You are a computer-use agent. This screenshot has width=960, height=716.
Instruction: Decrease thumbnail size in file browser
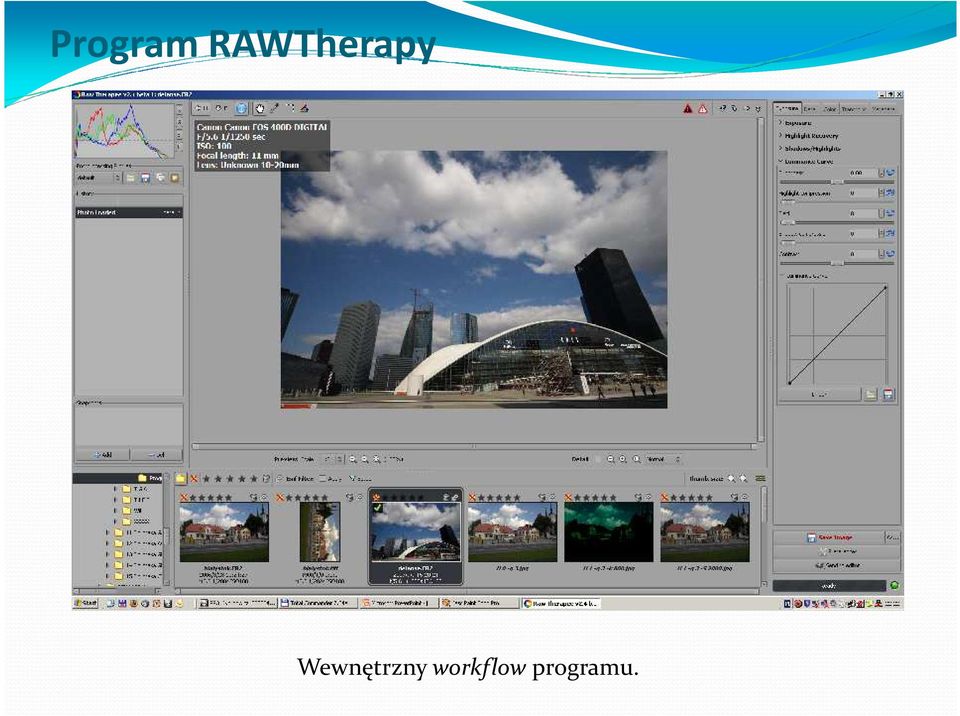click(732, 478)
